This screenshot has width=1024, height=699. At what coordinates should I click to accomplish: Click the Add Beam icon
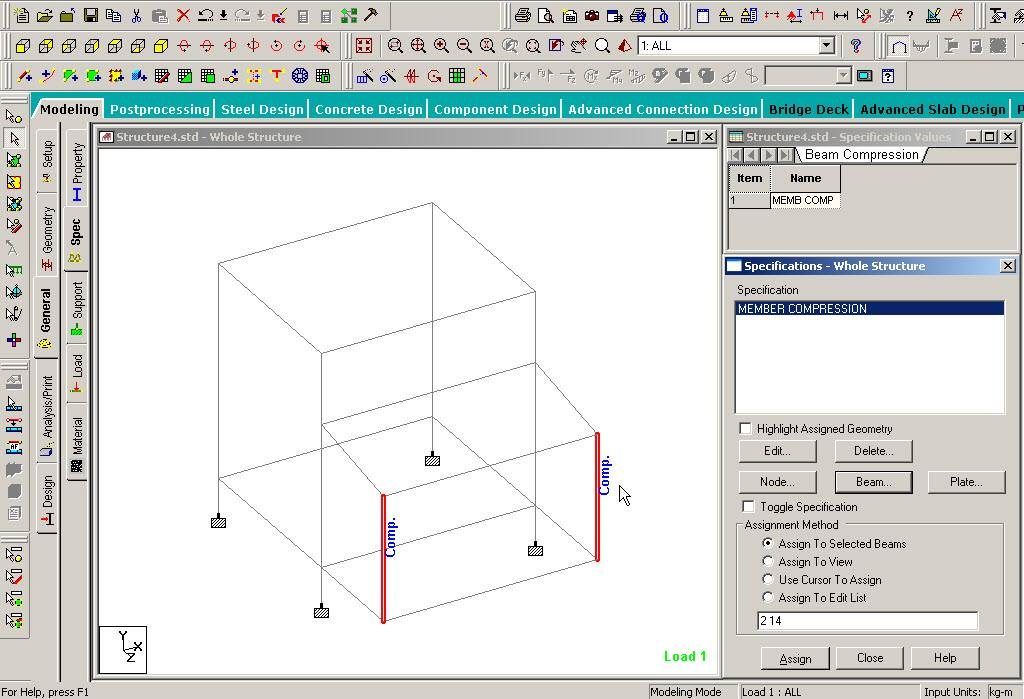click(x=24, y=76)
